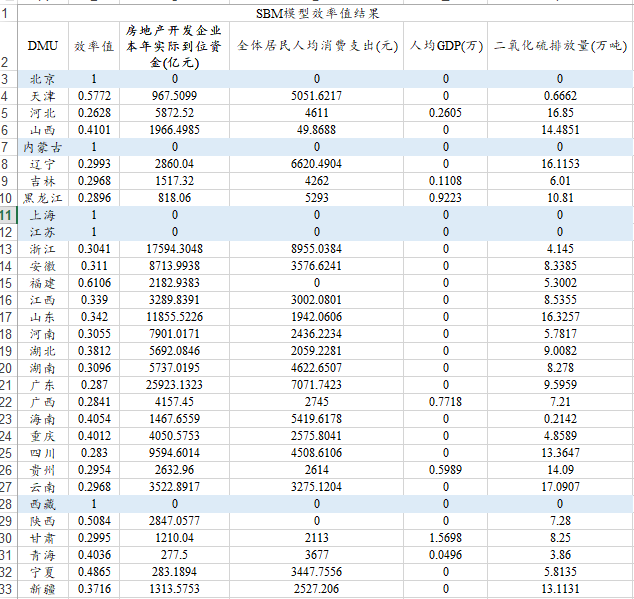Click 福建's efficiency value 0.6106
The height and width of the screenshot is (599, 634).
pos(94,283)
